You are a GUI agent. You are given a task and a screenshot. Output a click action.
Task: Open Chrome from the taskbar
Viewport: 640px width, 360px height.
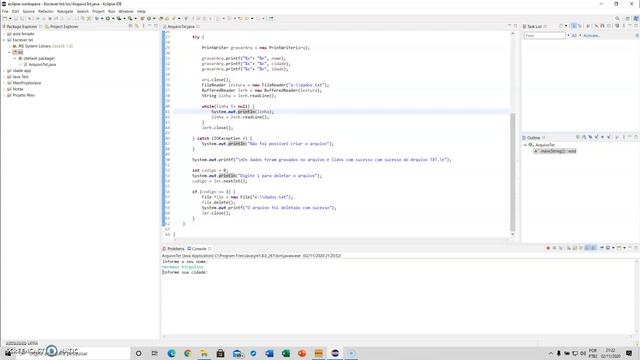pos(188,353)
